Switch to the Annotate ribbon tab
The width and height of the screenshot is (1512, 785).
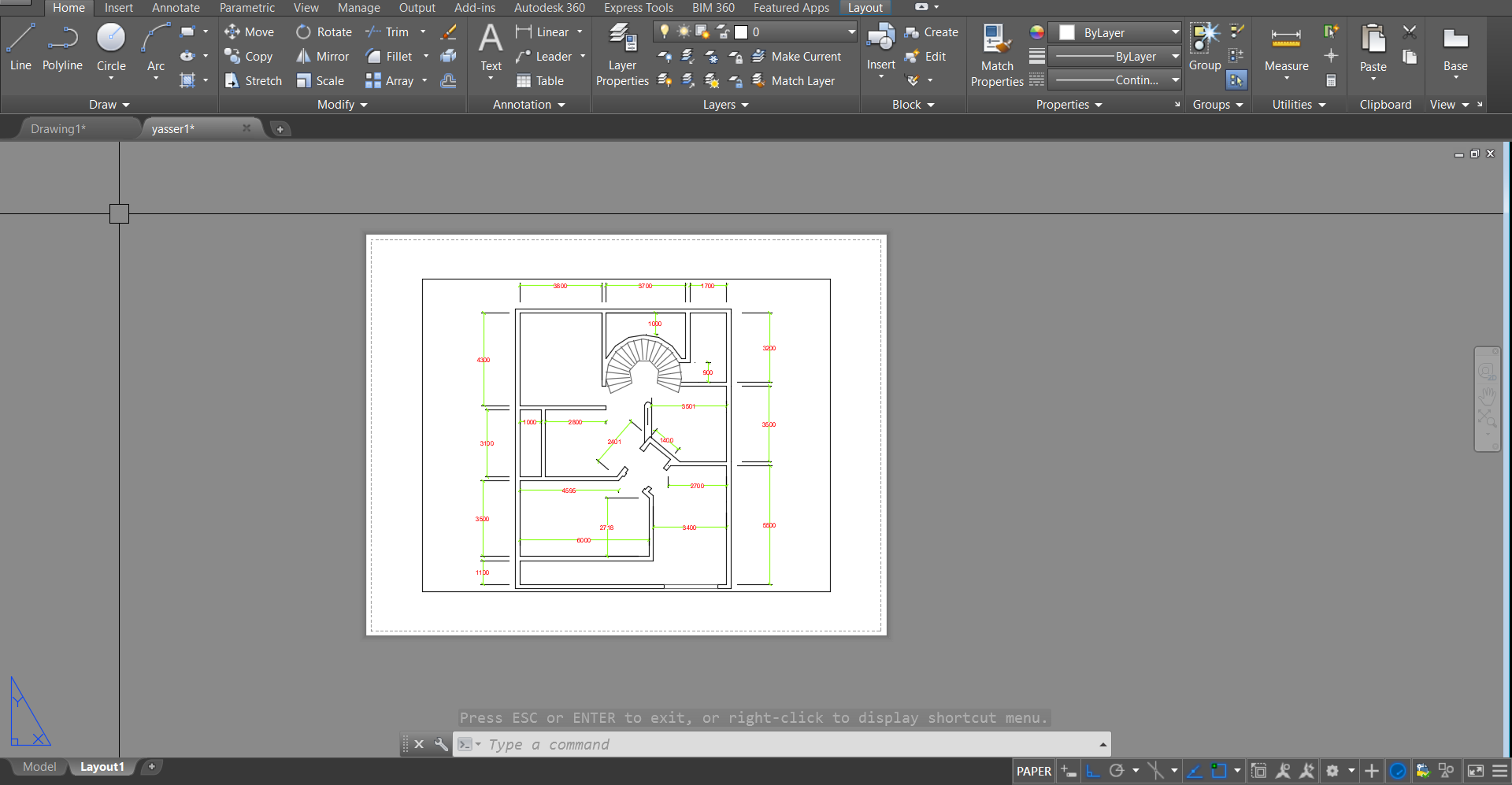(175, 7)
